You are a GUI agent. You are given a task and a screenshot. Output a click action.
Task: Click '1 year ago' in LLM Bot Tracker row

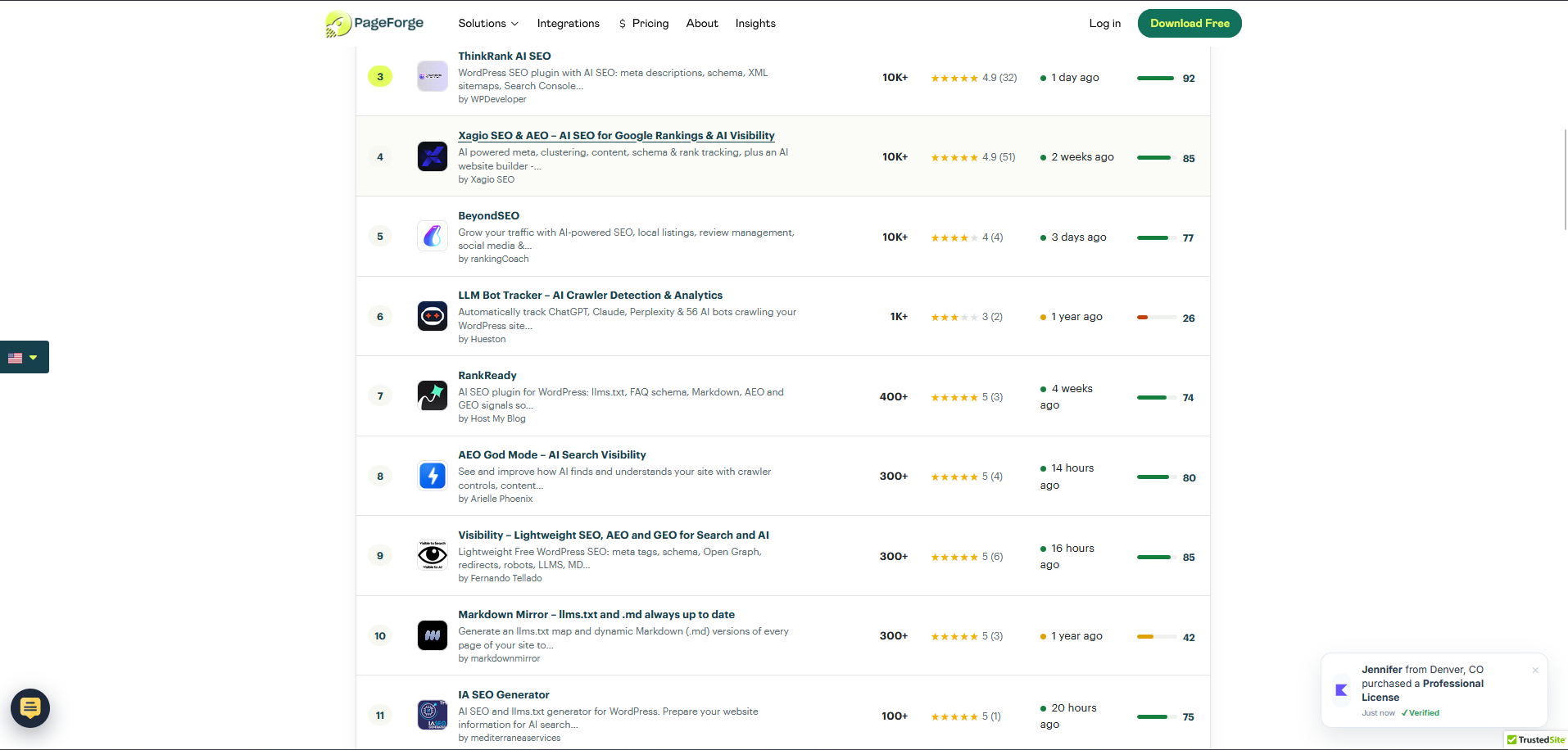(1072, 317)
